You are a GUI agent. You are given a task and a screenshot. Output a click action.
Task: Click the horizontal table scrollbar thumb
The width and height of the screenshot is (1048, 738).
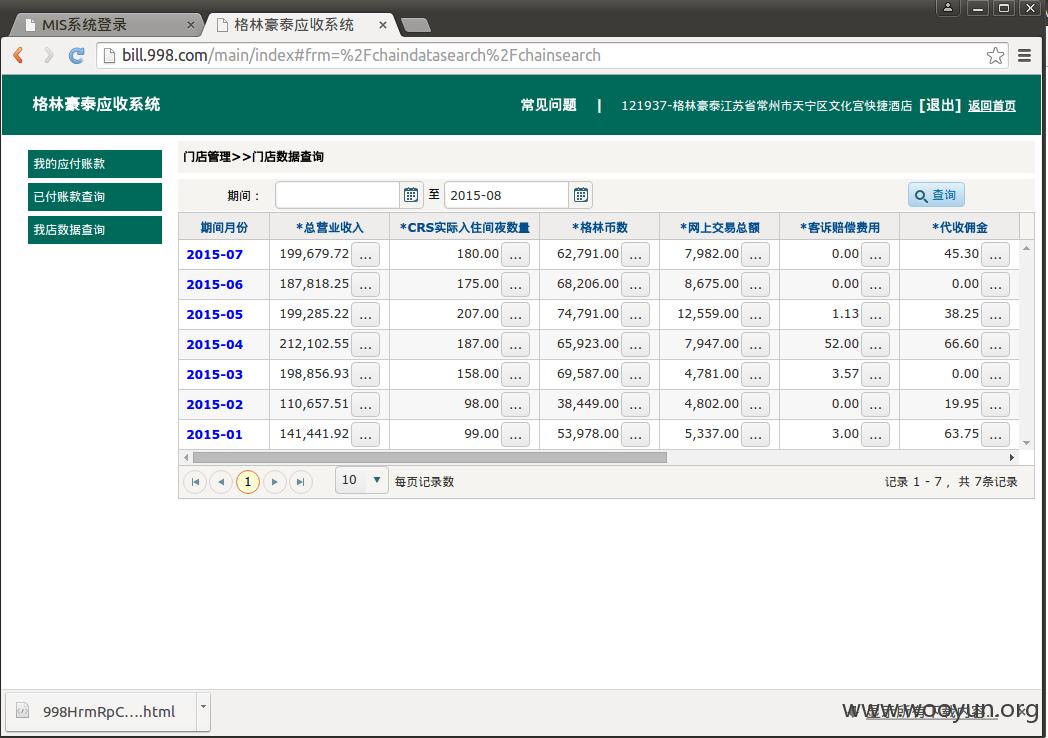coord(430,458)
